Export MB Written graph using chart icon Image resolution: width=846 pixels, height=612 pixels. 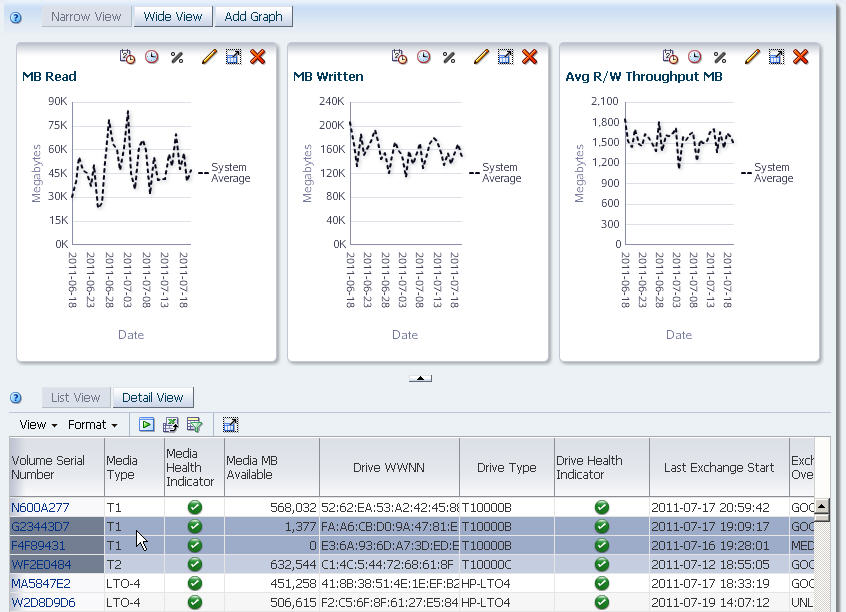click(x=505, y=57)
